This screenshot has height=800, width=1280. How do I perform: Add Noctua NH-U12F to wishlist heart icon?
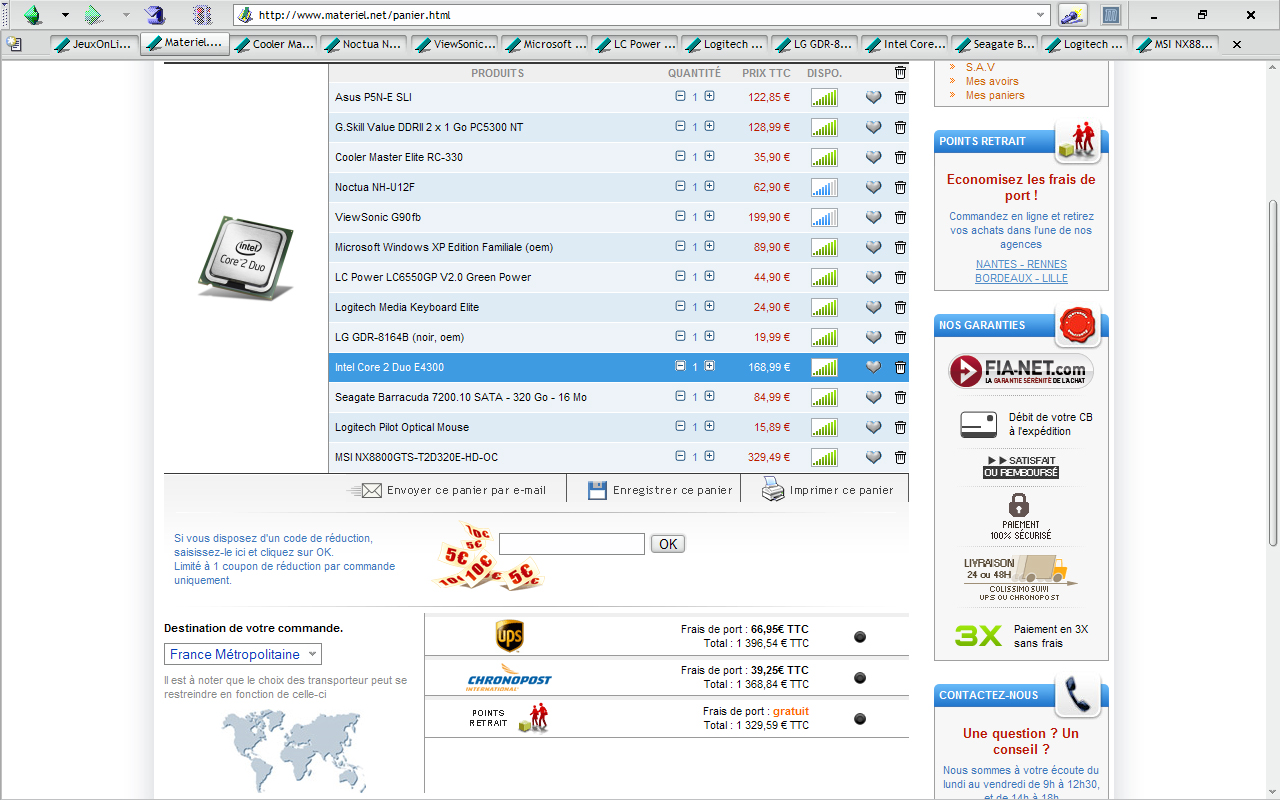tap(873, 187)
